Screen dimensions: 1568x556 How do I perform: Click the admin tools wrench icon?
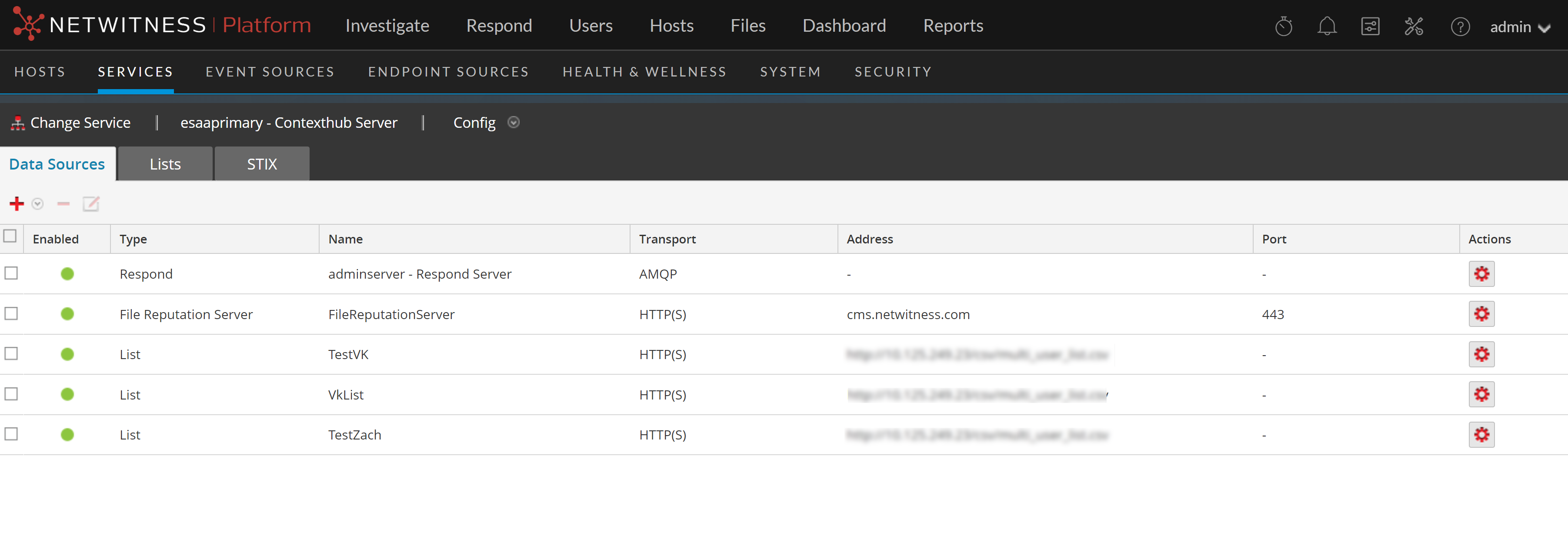[x=1413, y=26]
